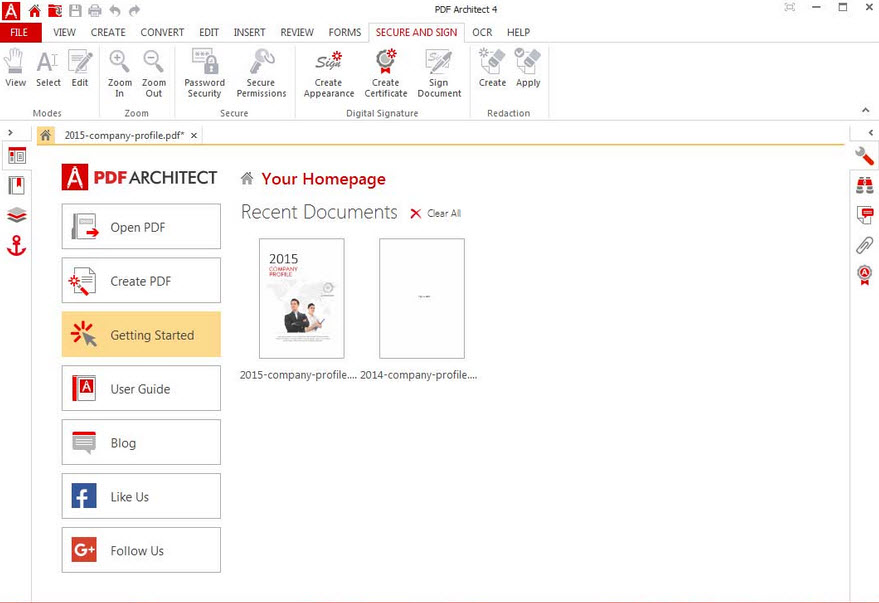Select the Password Security tool
The image size is (879, 603).
[204, 72]
